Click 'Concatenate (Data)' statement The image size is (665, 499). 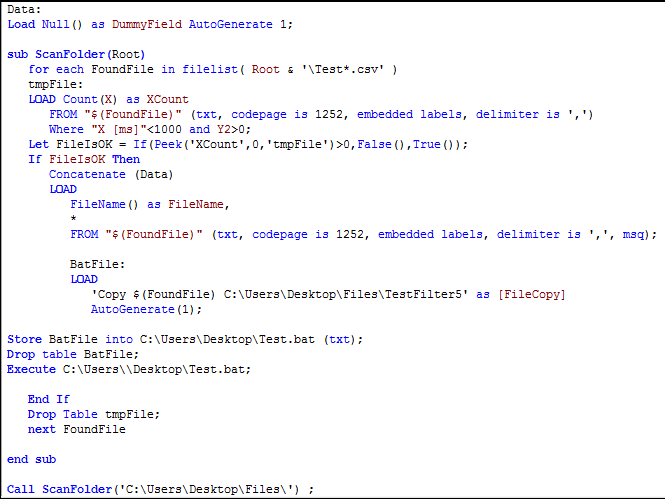[x=111, y=175]
